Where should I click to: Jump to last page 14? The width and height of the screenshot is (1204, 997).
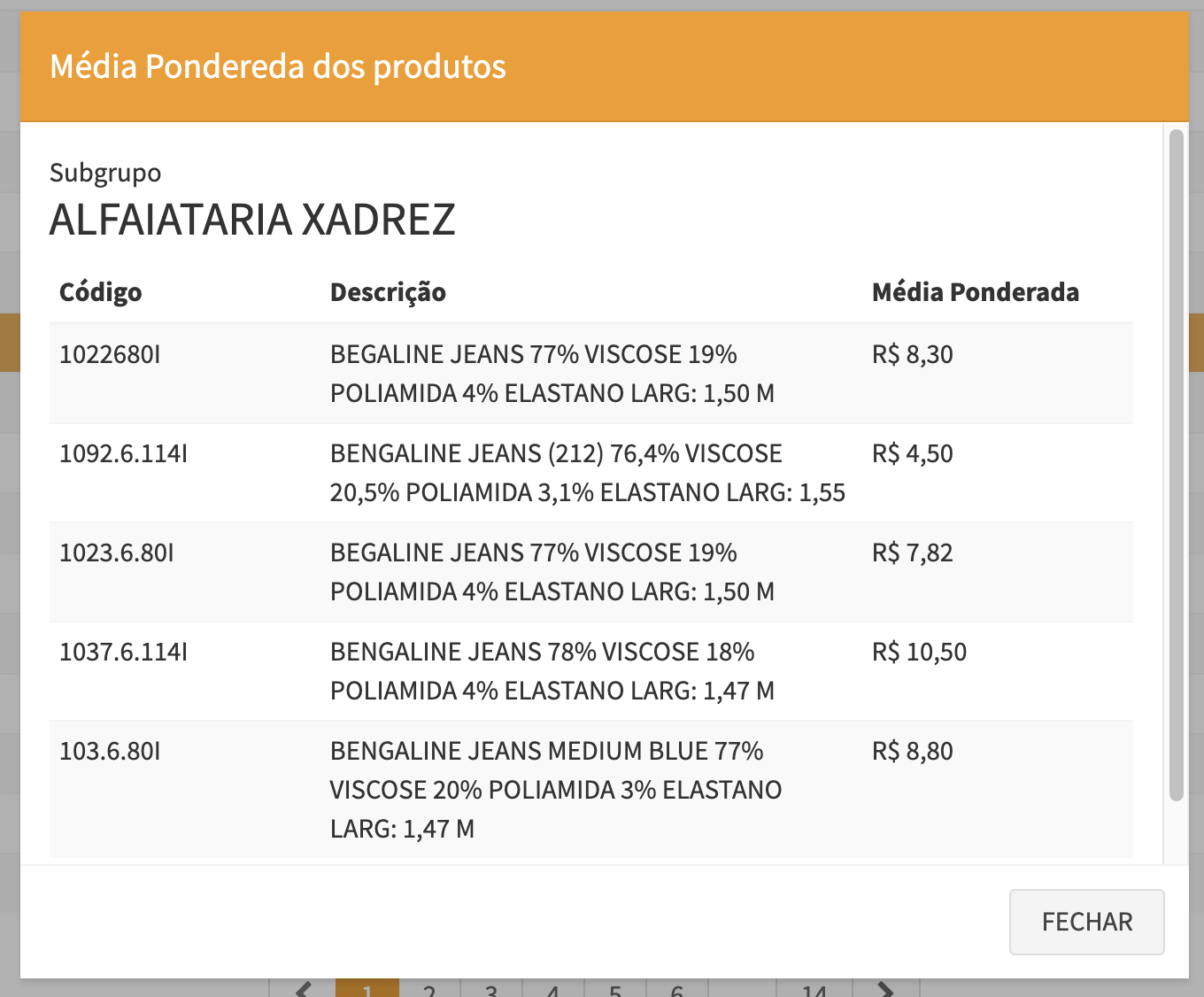pos(814,990)
